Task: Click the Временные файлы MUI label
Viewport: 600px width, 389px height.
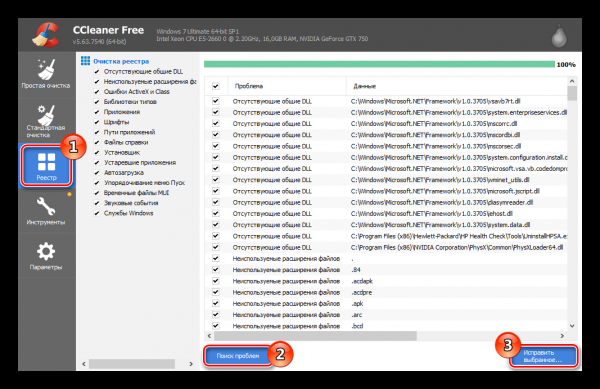Action: click(136, 193)
